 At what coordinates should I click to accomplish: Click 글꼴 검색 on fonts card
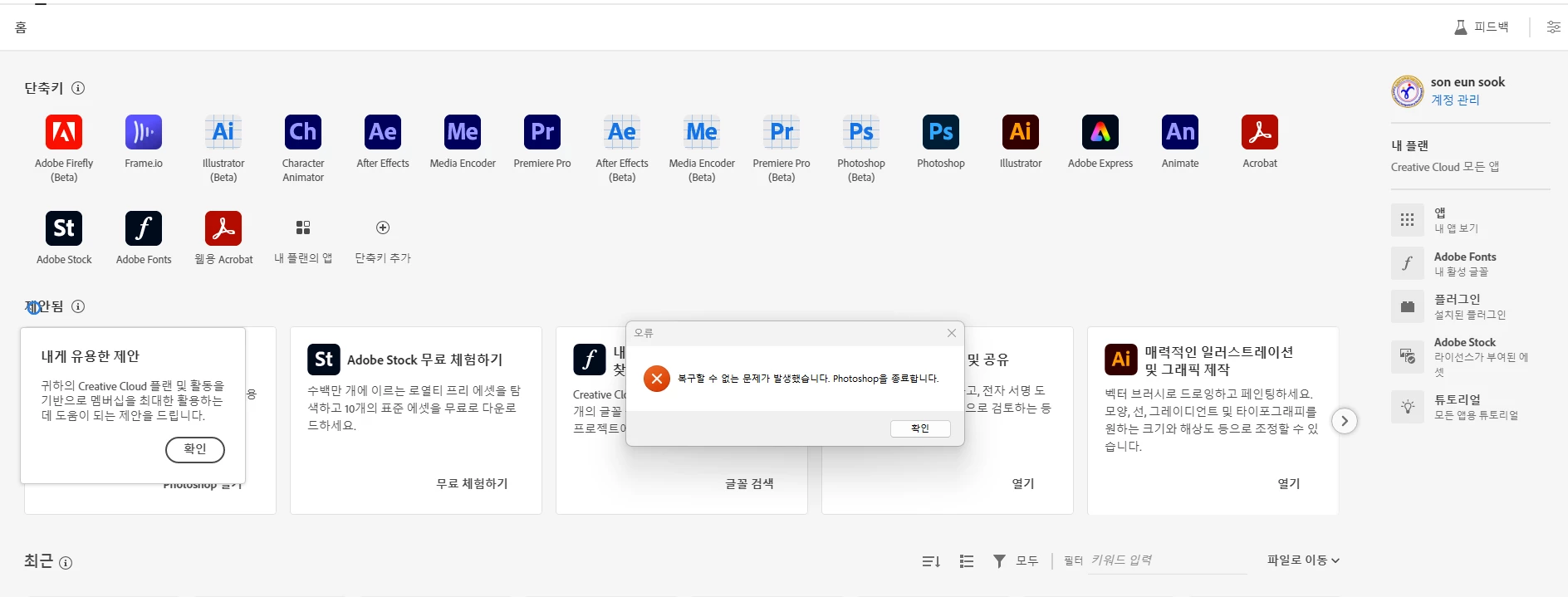[x=749, y=483]
